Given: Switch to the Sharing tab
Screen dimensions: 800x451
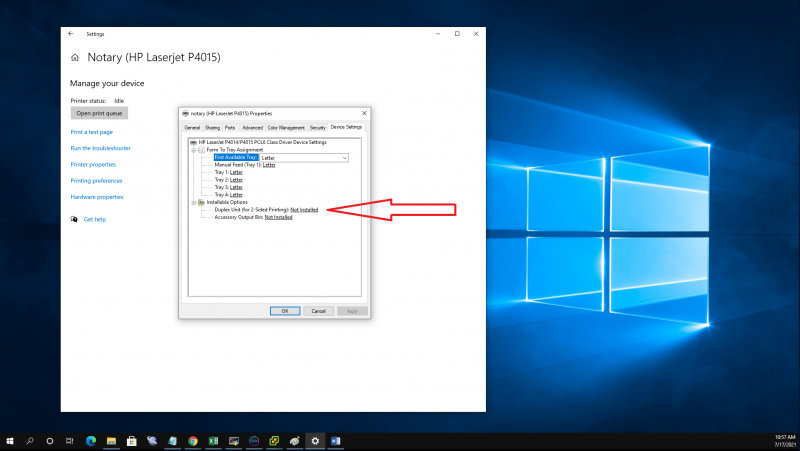Looking at the screenshot, I should [x=212, y=128].
